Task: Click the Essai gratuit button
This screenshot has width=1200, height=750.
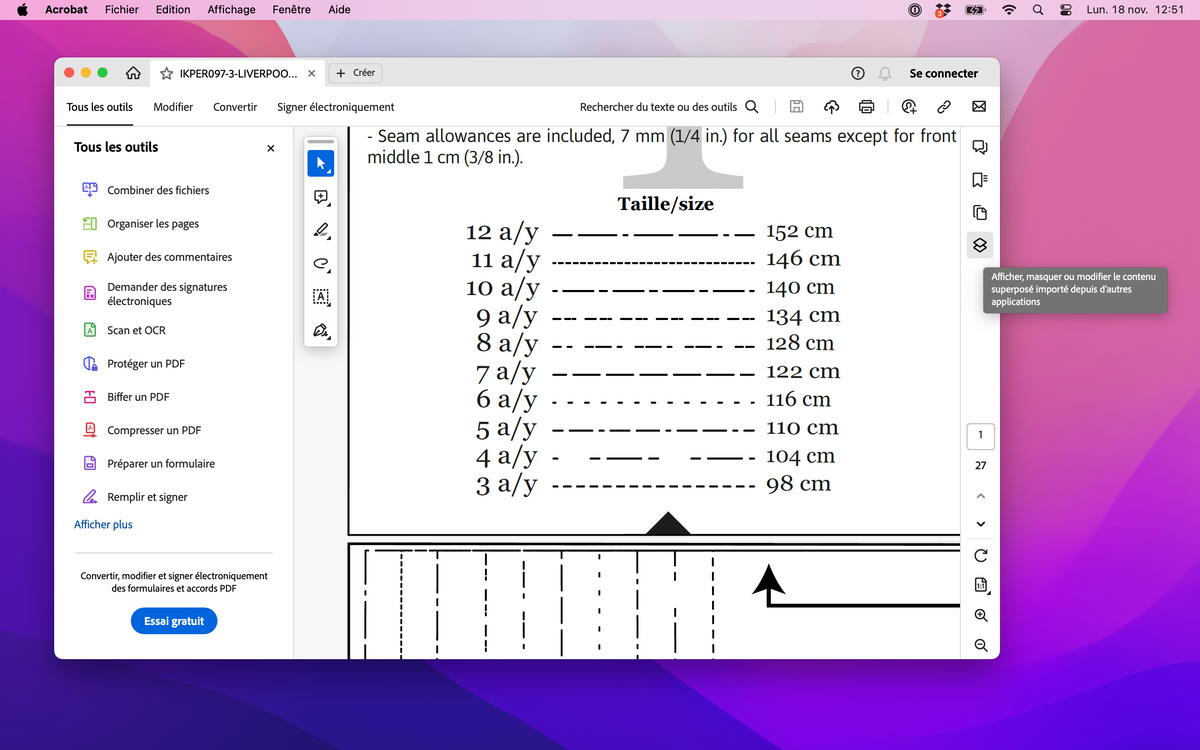Action: (x=174, y=621)
